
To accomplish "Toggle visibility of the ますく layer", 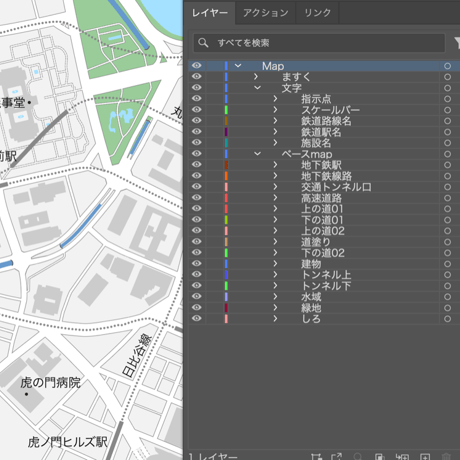I will pyautogui.click(x=197, y=77).
